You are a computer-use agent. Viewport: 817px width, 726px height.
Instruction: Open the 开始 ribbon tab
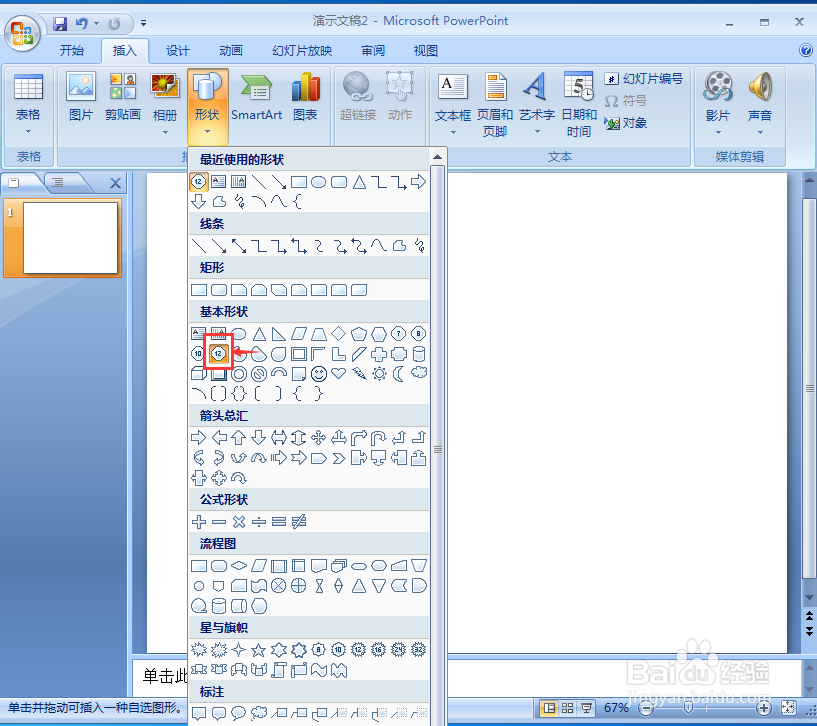(x=71, y=51)
